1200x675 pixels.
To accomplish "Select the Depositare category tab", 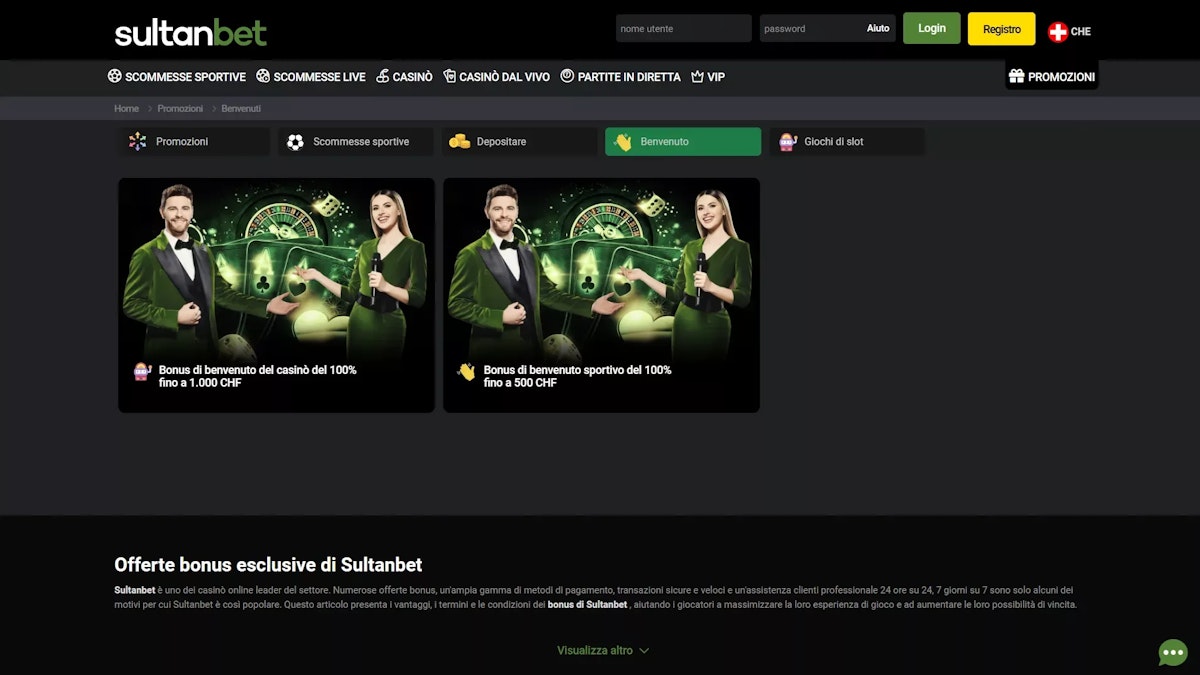I will point(519,142).
